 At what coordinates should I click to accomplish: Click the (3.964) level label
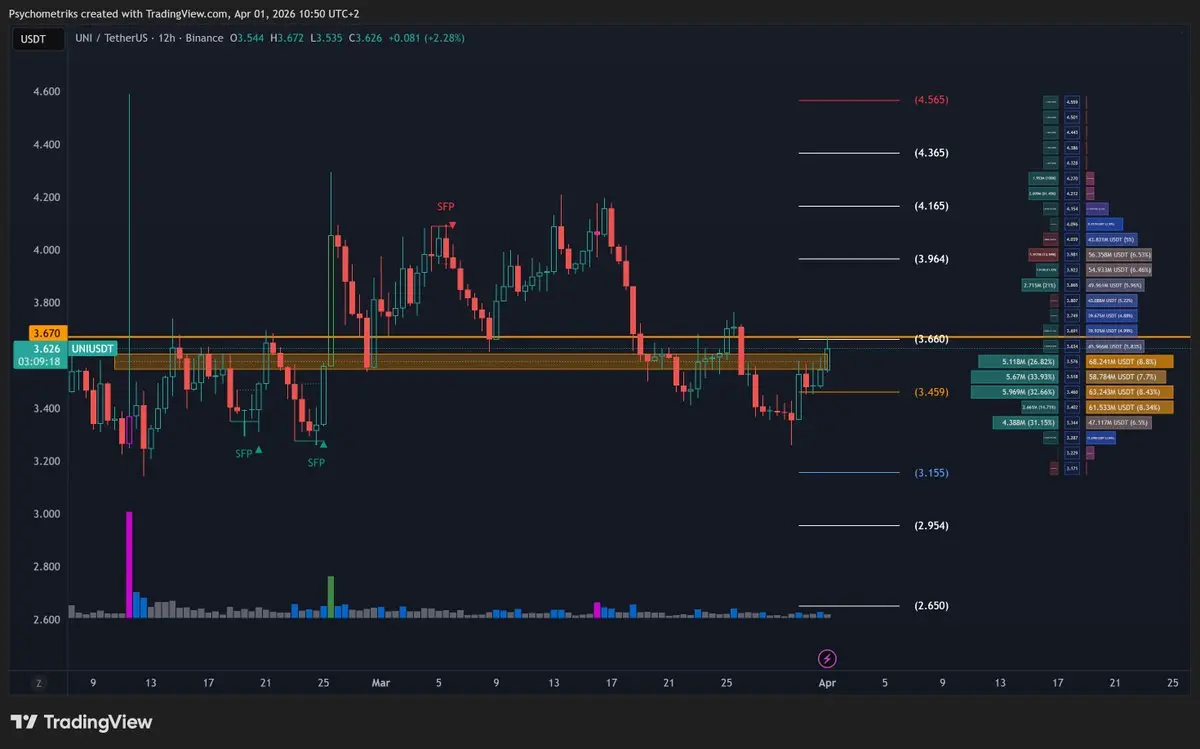pos(931,259)
